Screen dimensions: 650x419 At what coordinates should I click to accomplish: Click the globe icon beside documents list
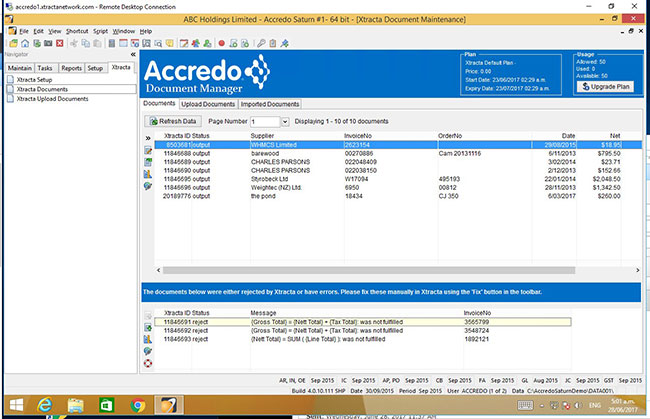148,186
